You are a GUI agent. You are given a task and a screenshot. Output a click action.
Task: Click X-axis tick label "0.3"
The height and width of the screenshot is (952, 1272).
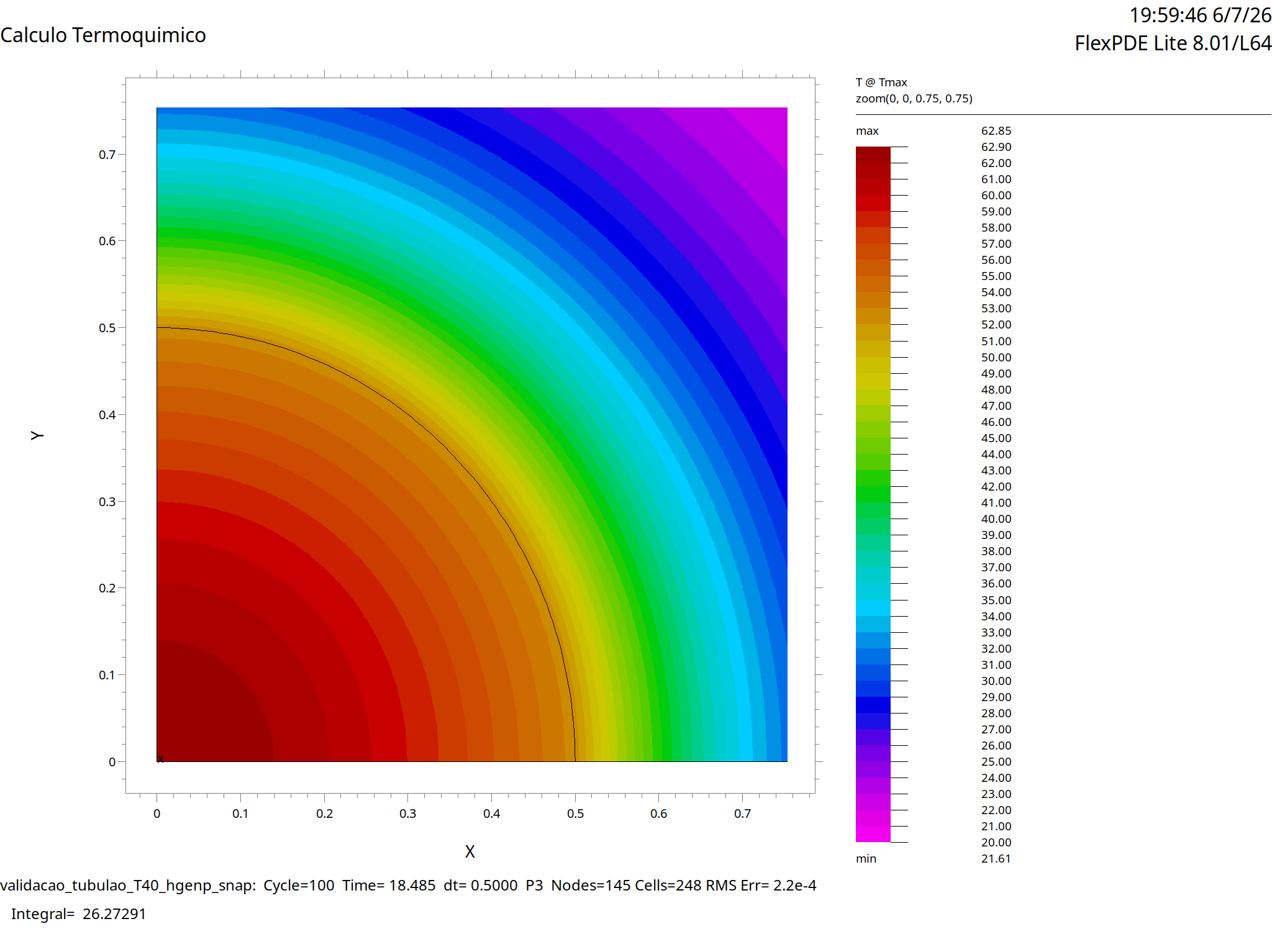click(408, 814)
